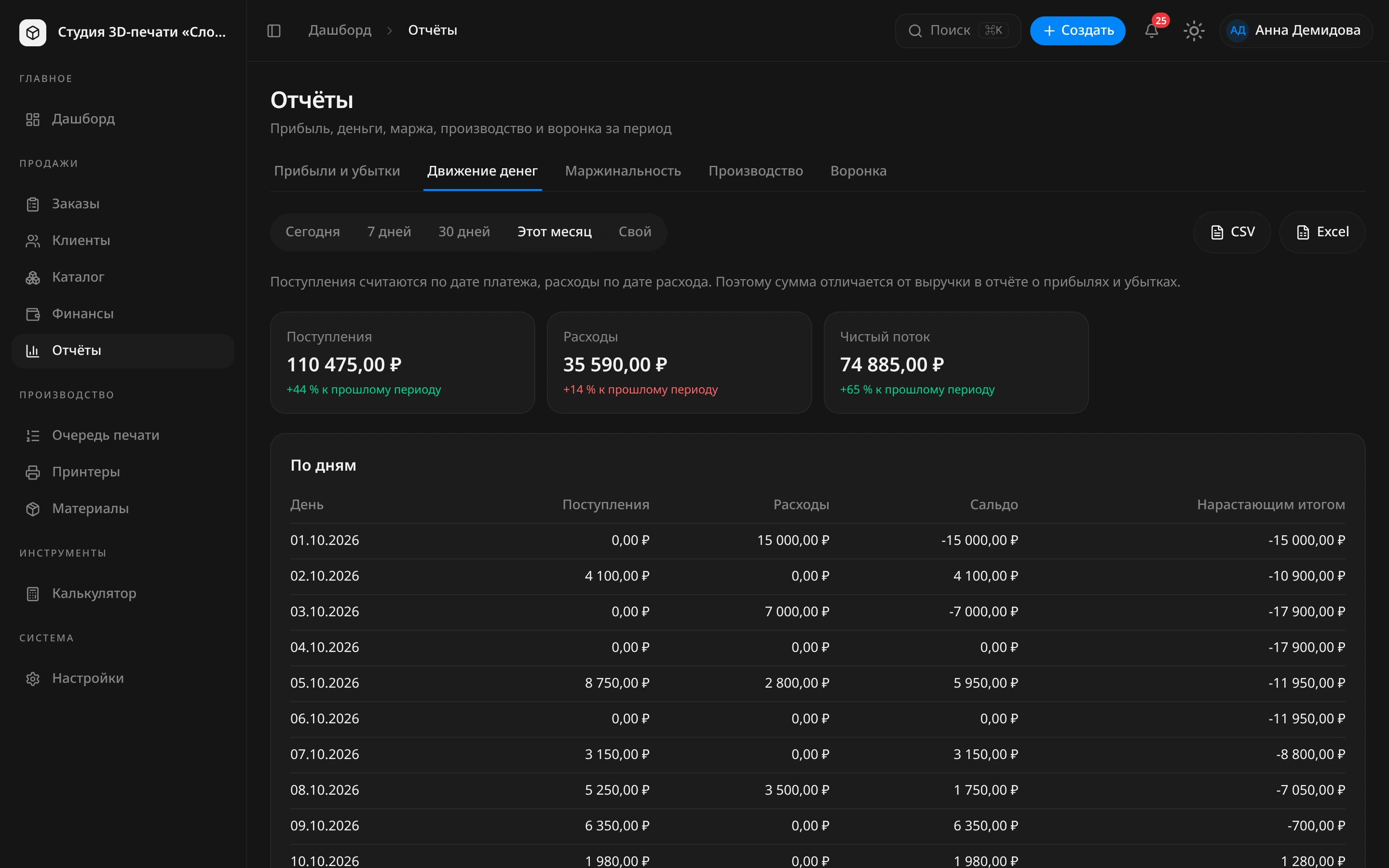This screenshot has width=1389, height=868.
Task: Open Очередь печати page
Action: pyautogui.click(x=123, y=435)
